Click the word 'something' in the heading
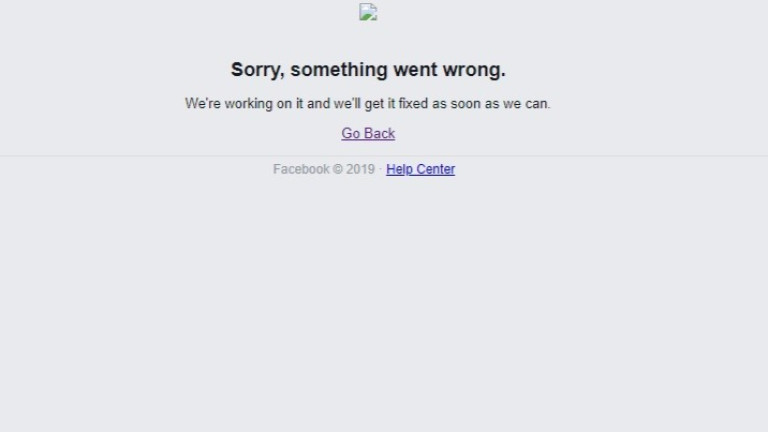Image resolution: width=768 pixels, height=432 pixels. coord(339,70)
